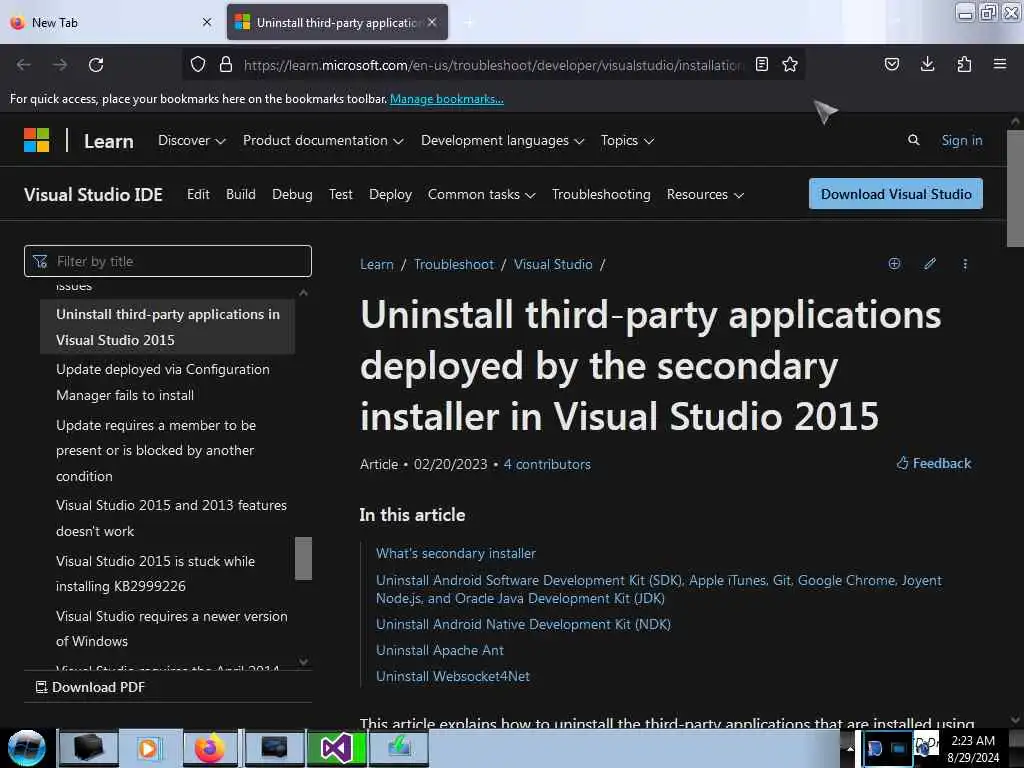
Task: Click the Visual Studio IDE heading link
Action: [x=93, y=195]
